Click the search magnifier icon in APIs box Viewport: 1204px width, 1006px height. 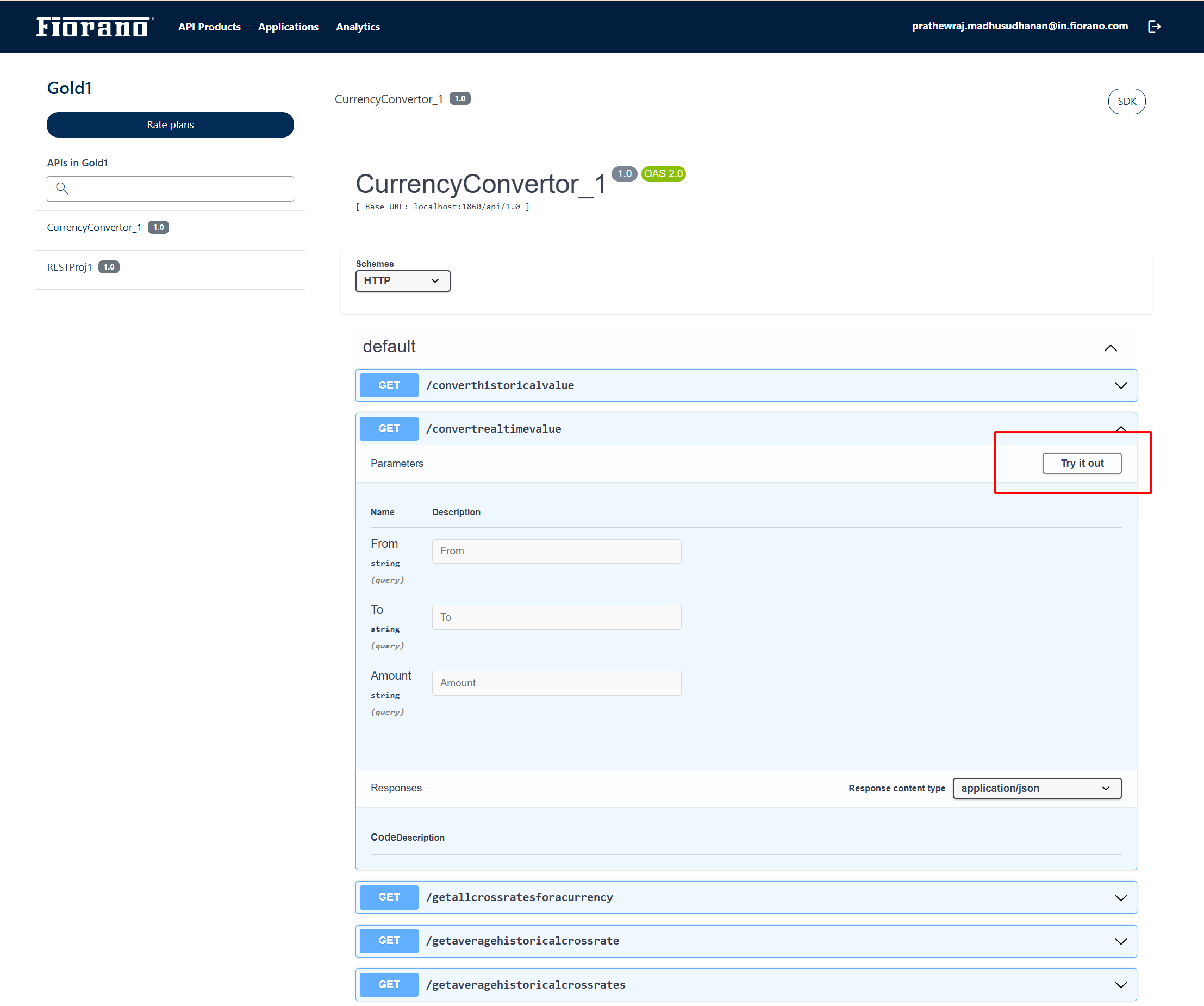(62, 189)
